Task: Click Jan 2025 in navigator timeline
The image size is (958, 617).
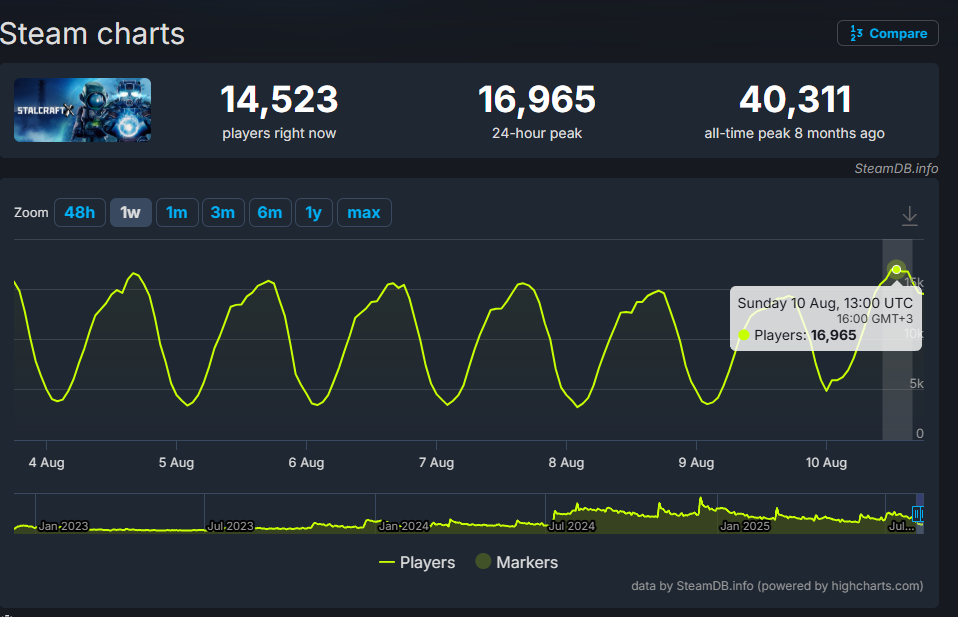Action: tap(745, 526)
